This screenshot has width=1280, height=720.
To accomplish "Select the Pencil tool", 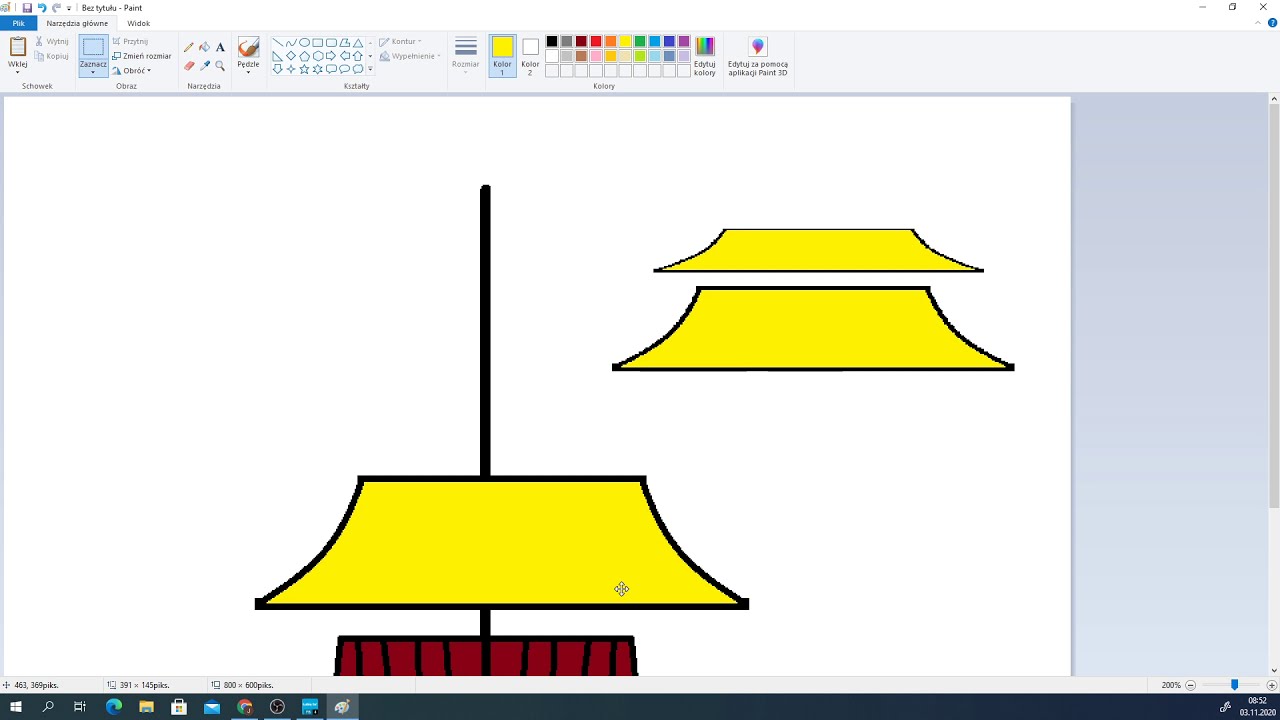I will [x=189, y=47].
